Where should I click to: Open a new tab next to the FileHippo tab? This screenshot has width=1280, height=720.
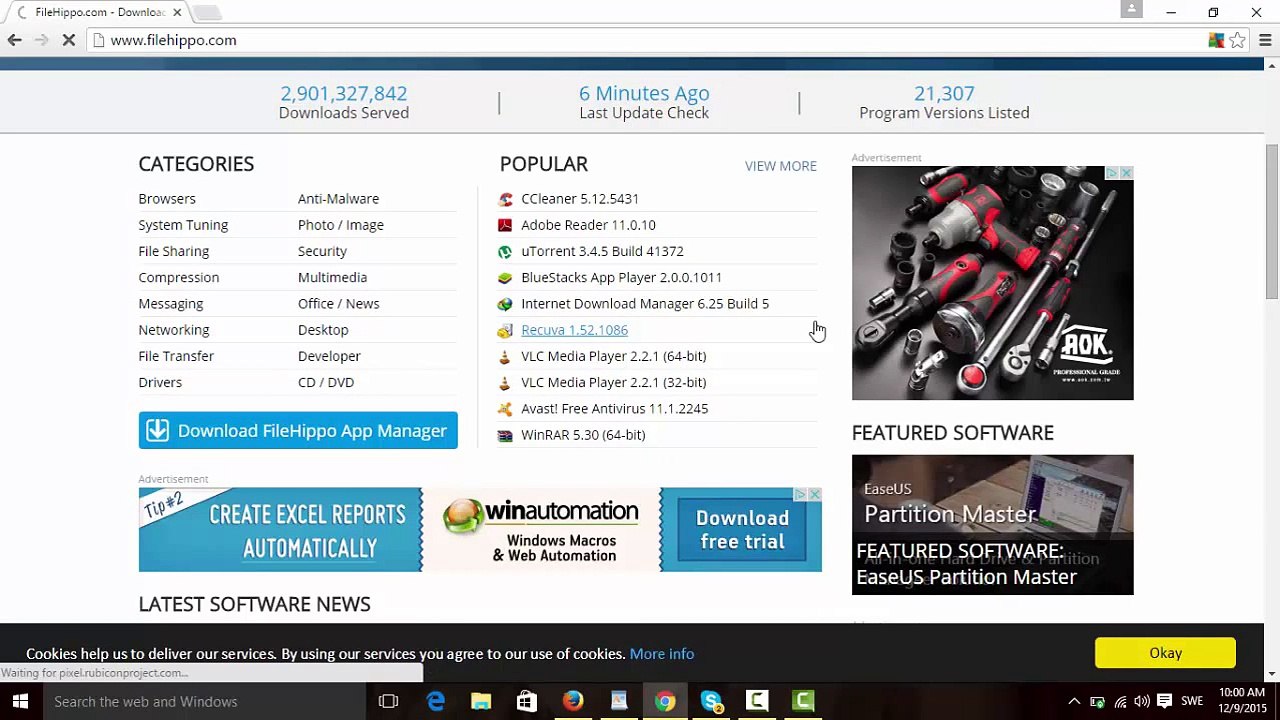(206, 12)
